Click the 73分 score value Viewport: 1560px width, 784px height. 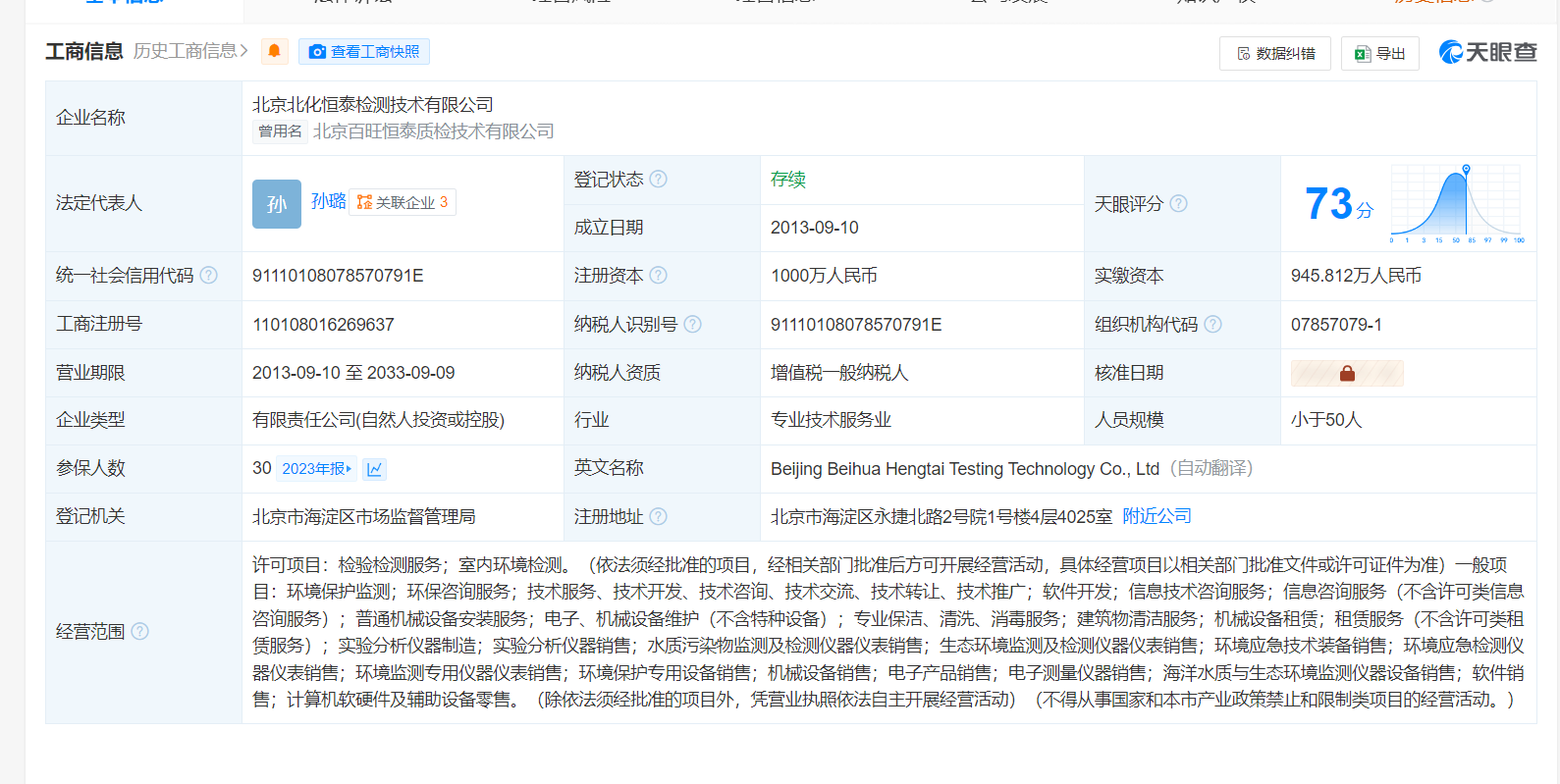coord(1338,204)
